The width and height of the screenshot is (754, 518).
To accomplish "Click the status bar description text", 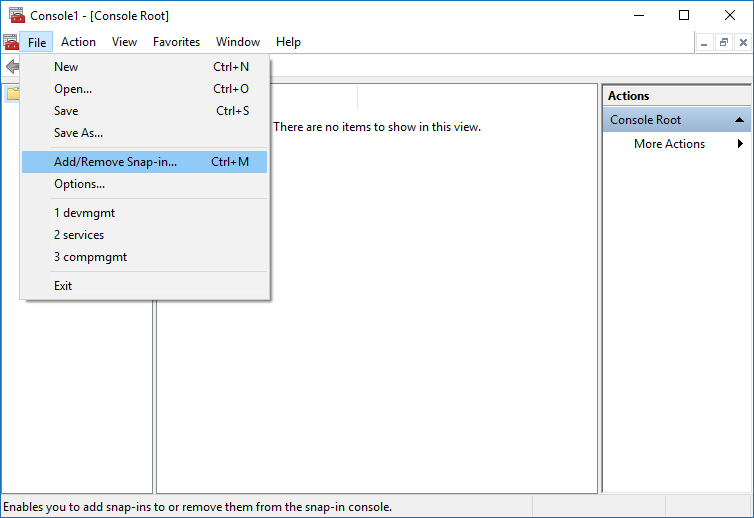I will (198, 507).
